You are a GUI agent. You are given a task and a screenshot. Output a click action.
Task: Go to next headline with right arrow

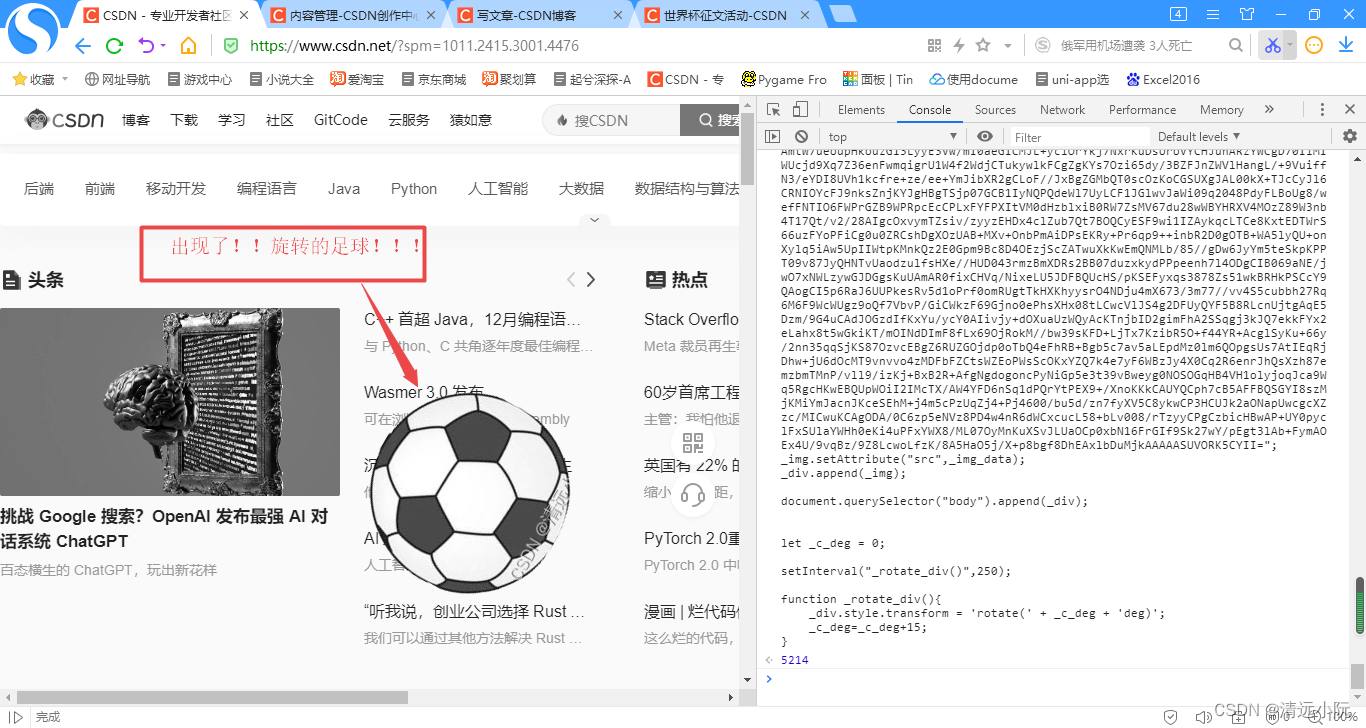[591, 280]
